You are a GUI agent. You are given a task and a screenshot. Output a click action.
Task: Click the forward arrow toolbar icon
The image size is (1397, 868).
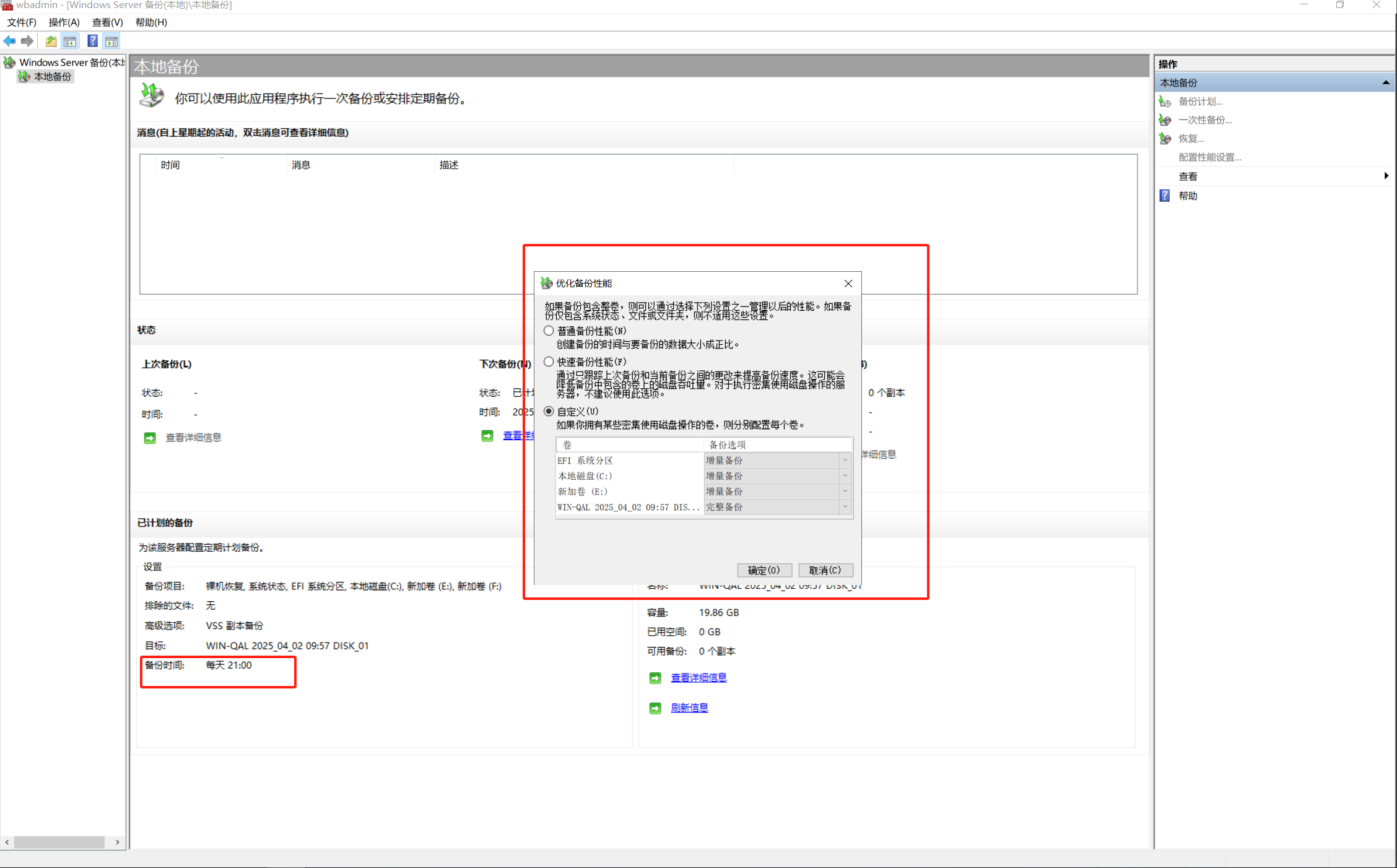click(x=27, y=41)
